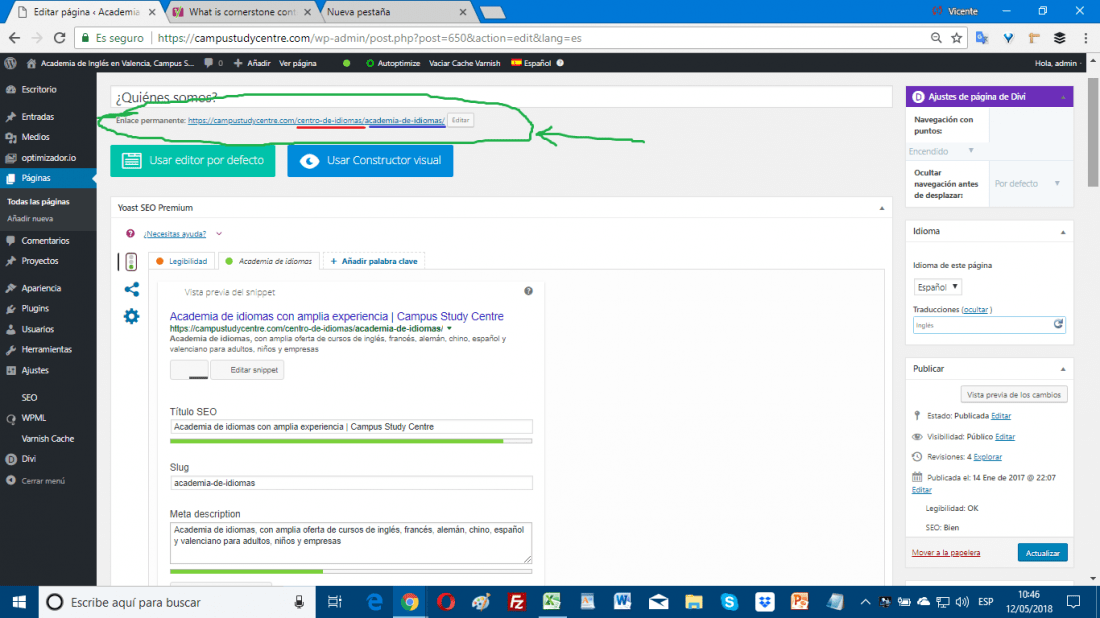The image size is (1100, 618).
Task: Reload the page in Chrome
Action: tap(60, 38)
